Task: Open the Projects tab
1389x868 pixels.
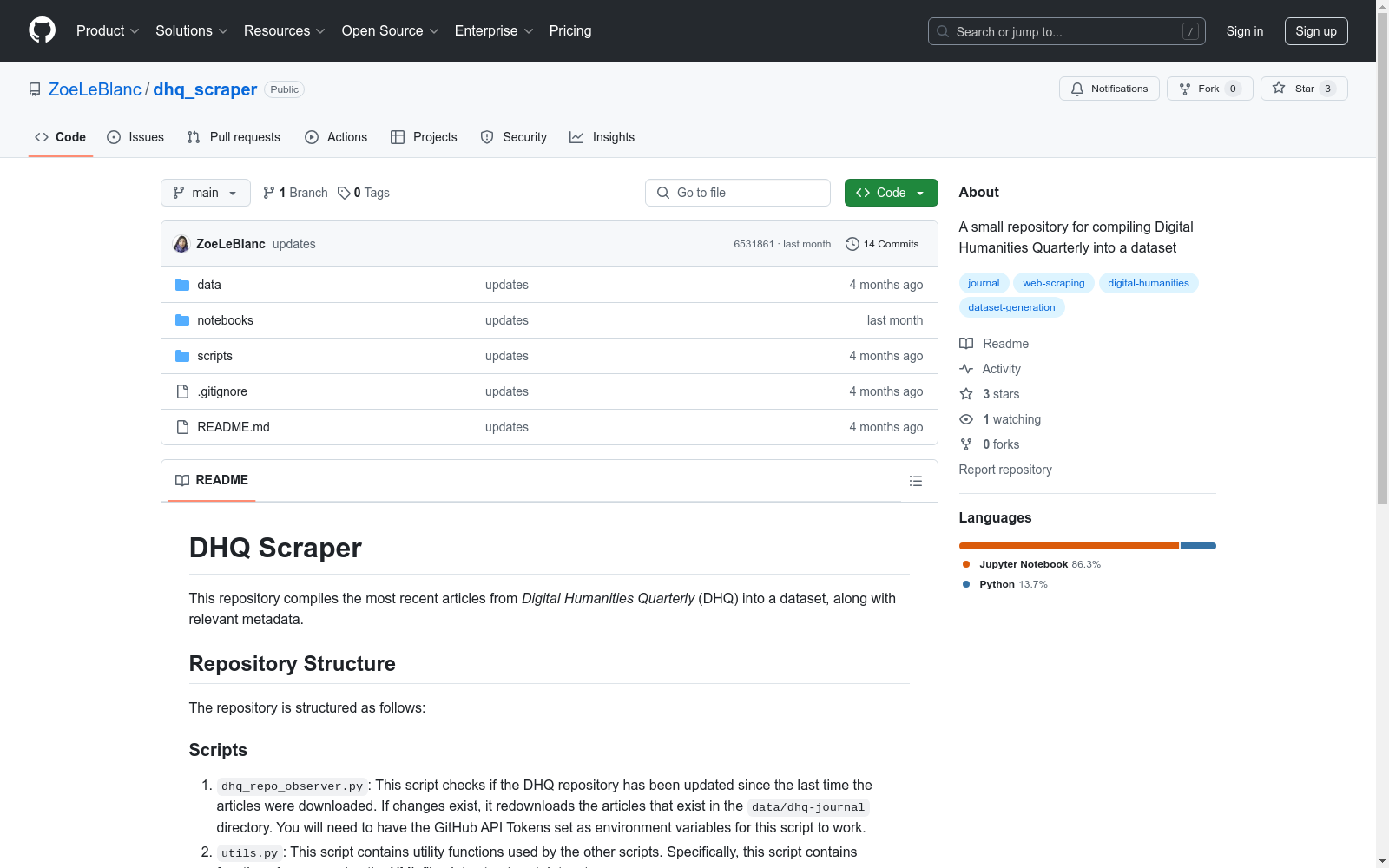Action: pos(424,137)
